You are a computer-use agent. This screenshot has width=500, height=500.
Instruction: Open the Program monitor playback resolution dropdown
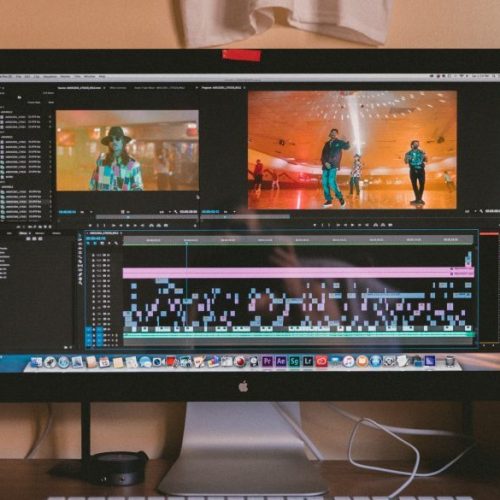pyautogui.click(x=471, y=211)
